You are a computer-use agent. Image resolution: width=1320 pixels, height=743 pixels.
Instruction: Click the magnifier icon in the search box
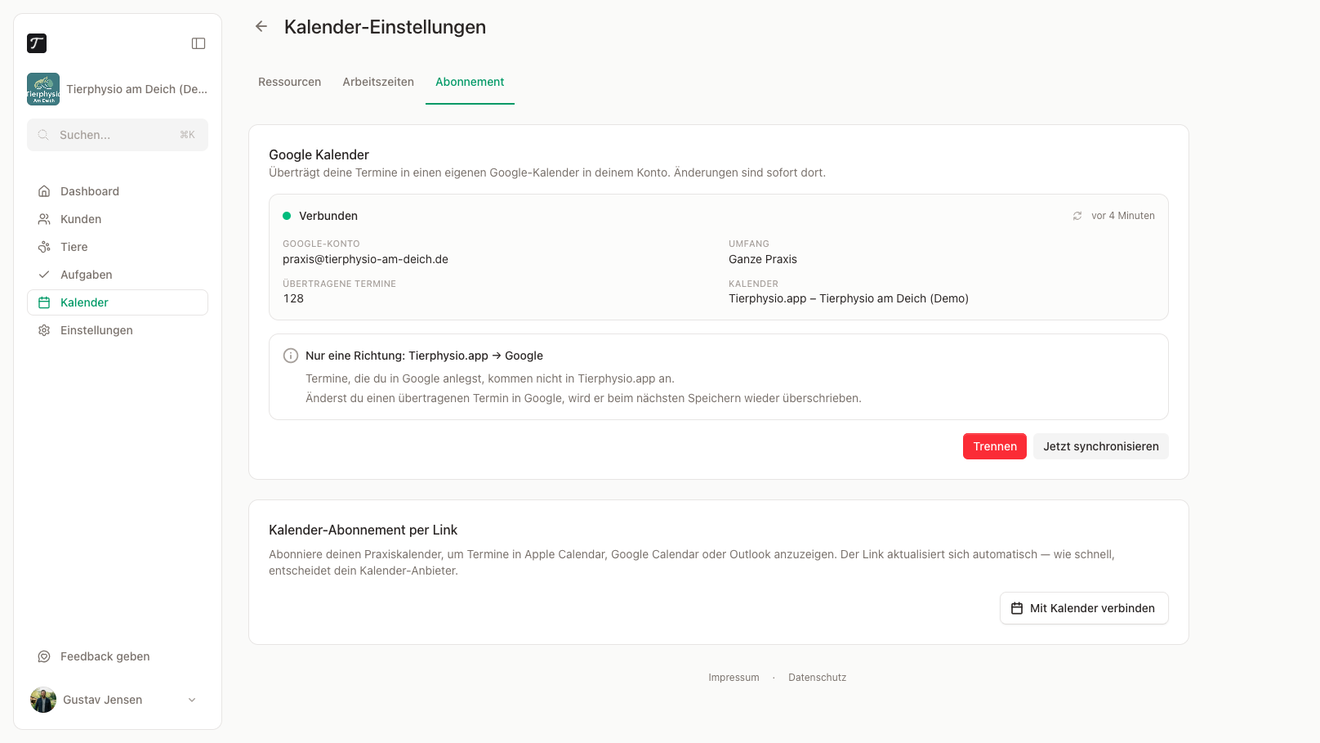tap(44, 135)
